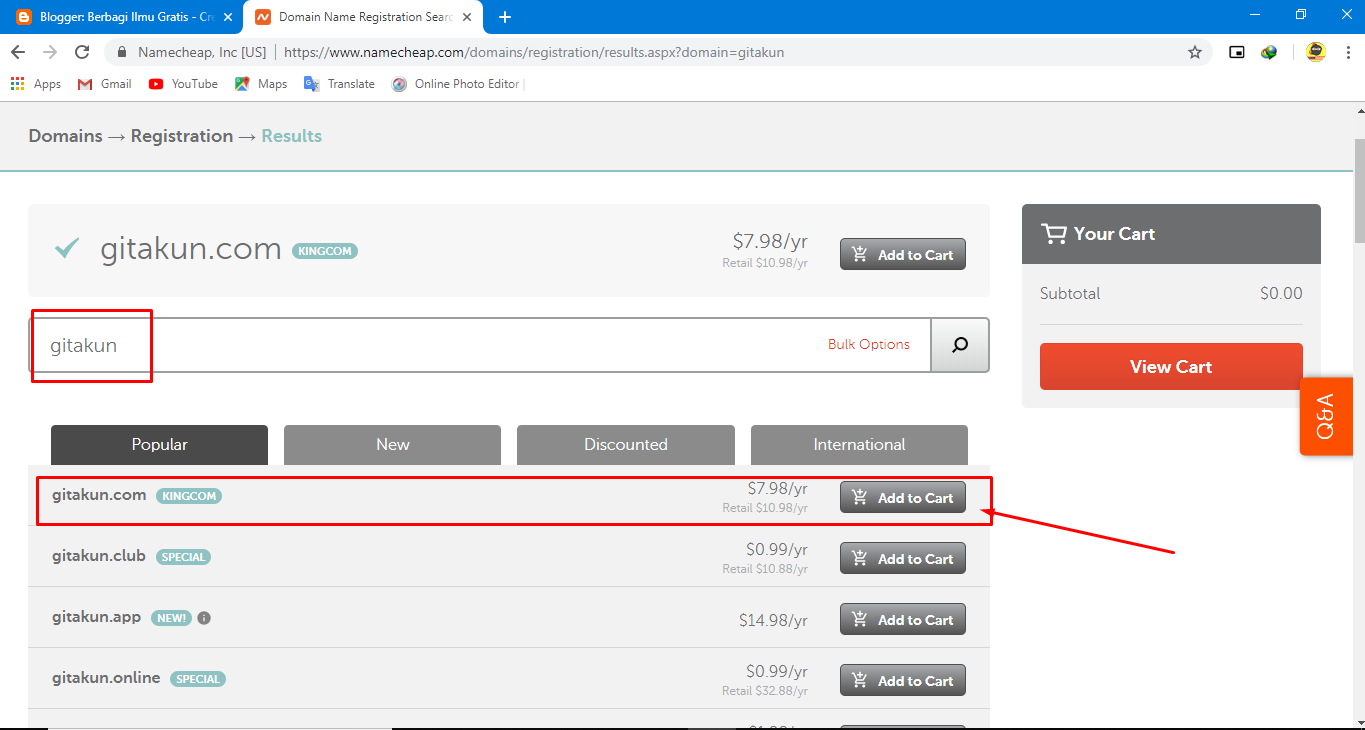
Task: Add gitakun.club to cart
Action: click(x=903, y=559)
